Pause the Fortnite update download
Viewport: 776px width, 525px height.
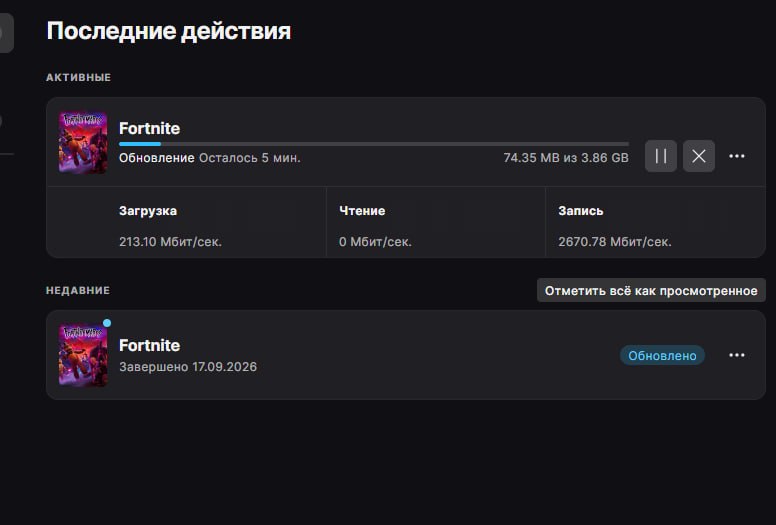pos(661,156)
